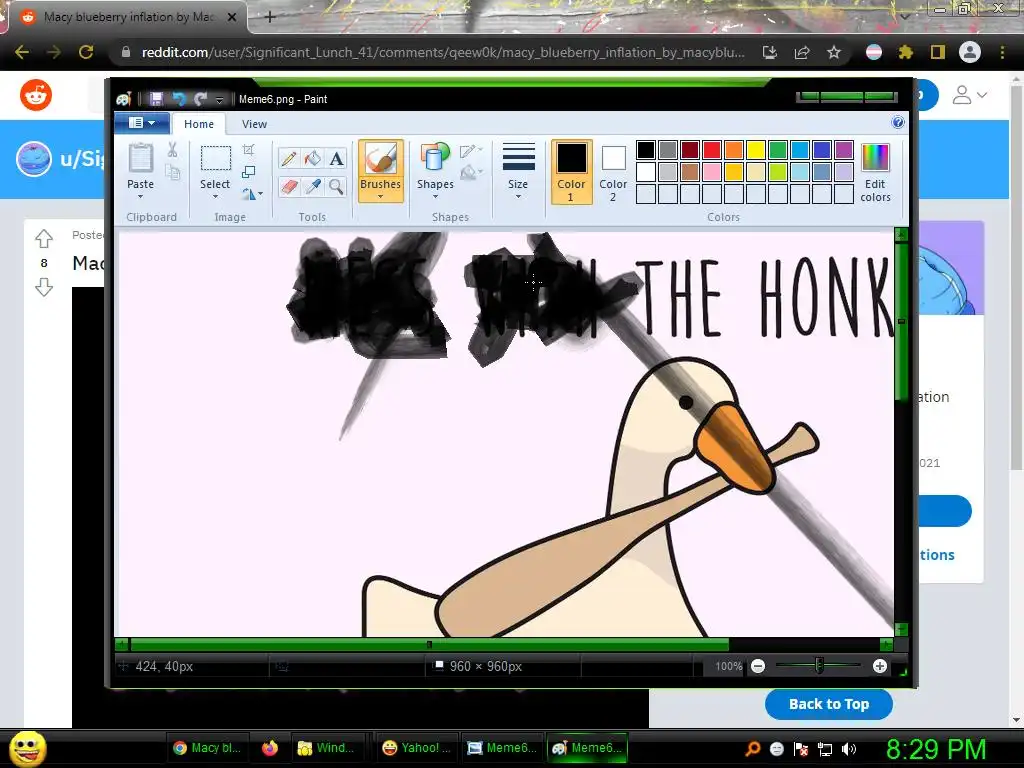Screen dimensions: 1024x768
Task: Click the Cut scissors icon
Action: click(172, 150)
